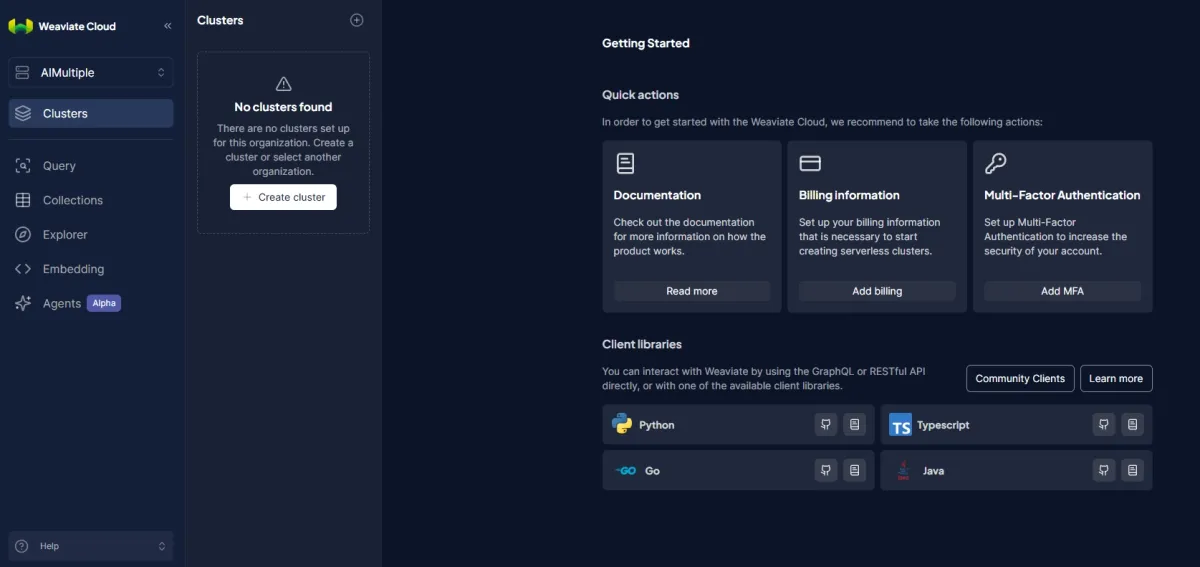Click the Clusters stack icon

tap(23, 113)
